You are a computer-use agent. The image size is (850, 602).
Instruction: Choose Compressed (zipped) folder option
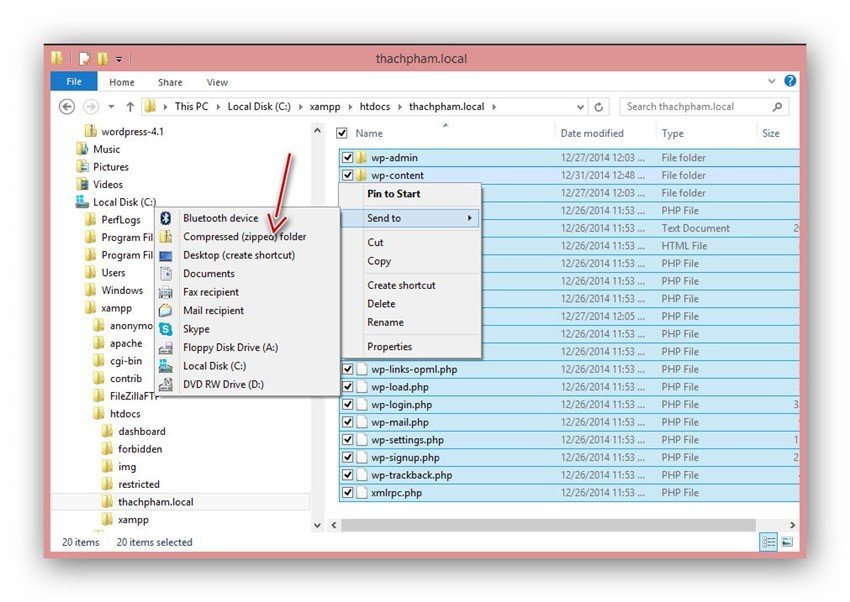tap(244, 237)
